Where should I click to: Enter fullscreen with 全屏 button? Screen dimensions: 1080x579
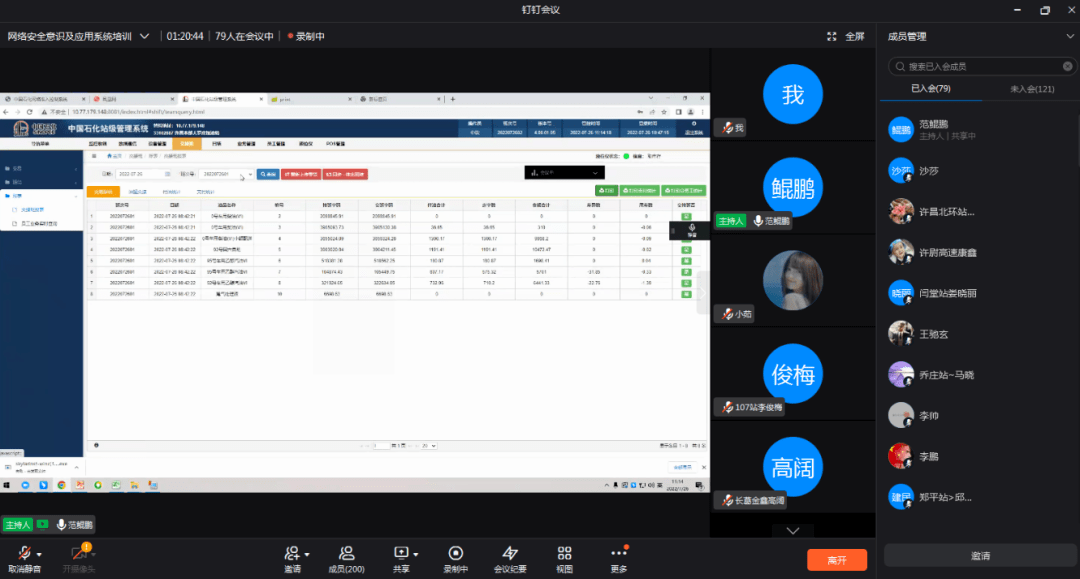click(x=846, y=36)
